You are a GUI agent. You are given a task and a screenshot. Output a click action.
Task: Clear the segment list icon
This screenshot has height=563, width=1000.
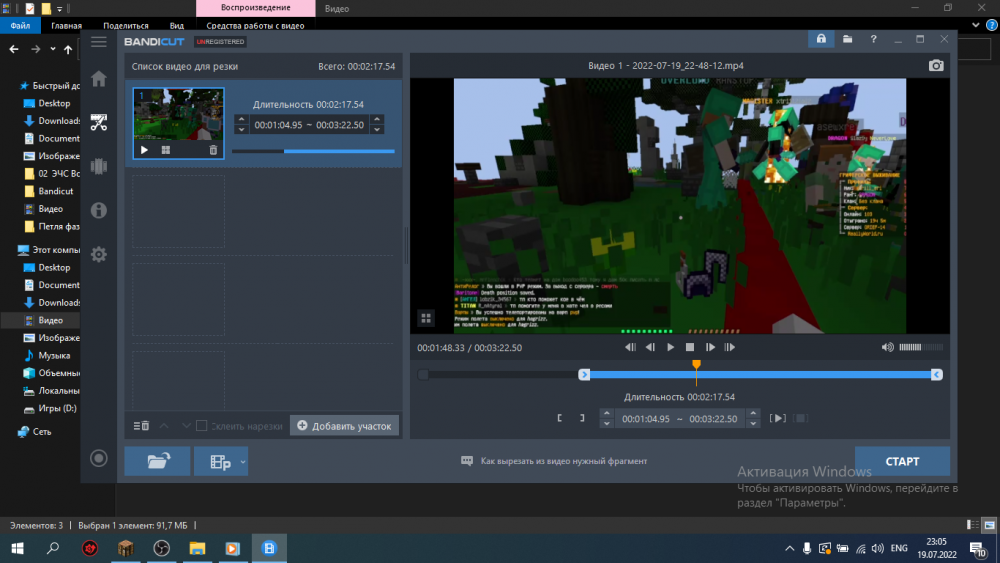coord(141,425)
